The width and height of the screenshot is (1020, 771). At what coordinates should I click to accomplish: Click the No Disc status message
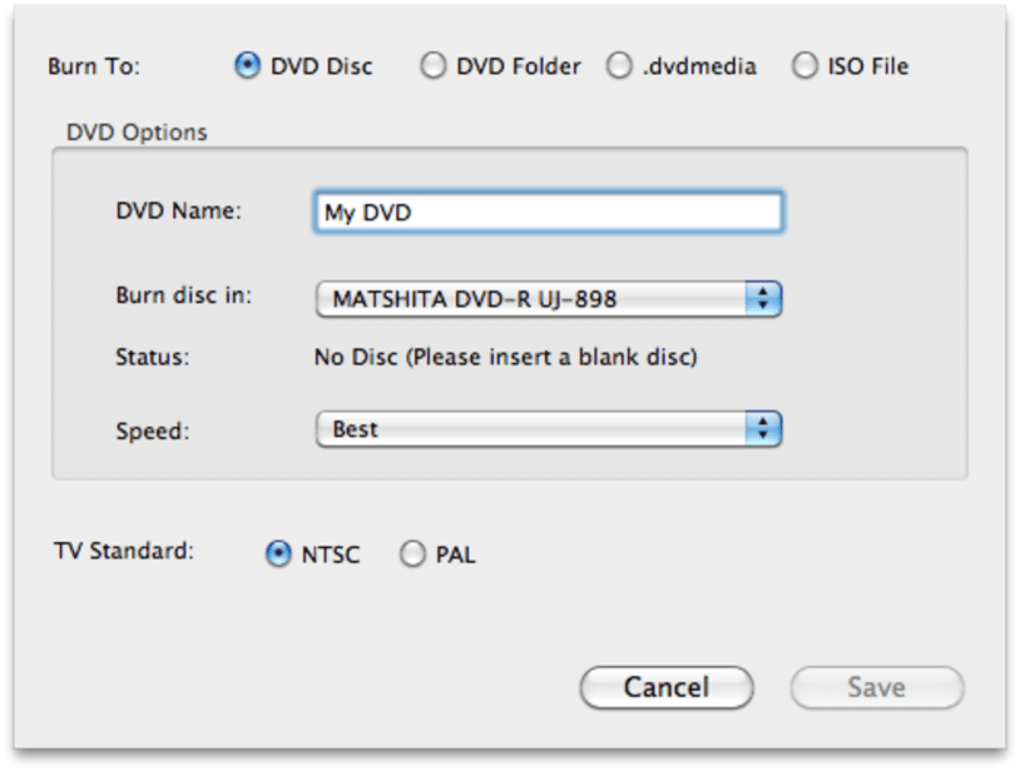click(x=505, y=357)
